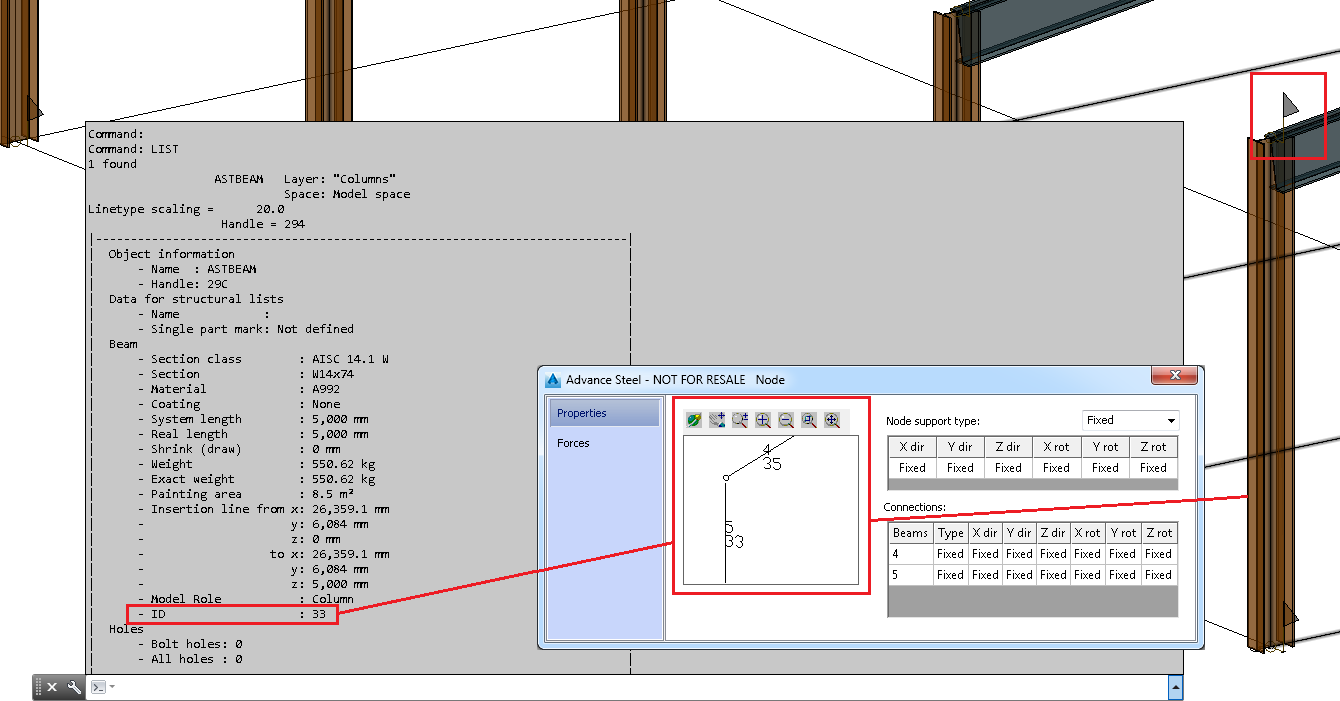
Task: Click the command line input field
Action: point(640,687)
